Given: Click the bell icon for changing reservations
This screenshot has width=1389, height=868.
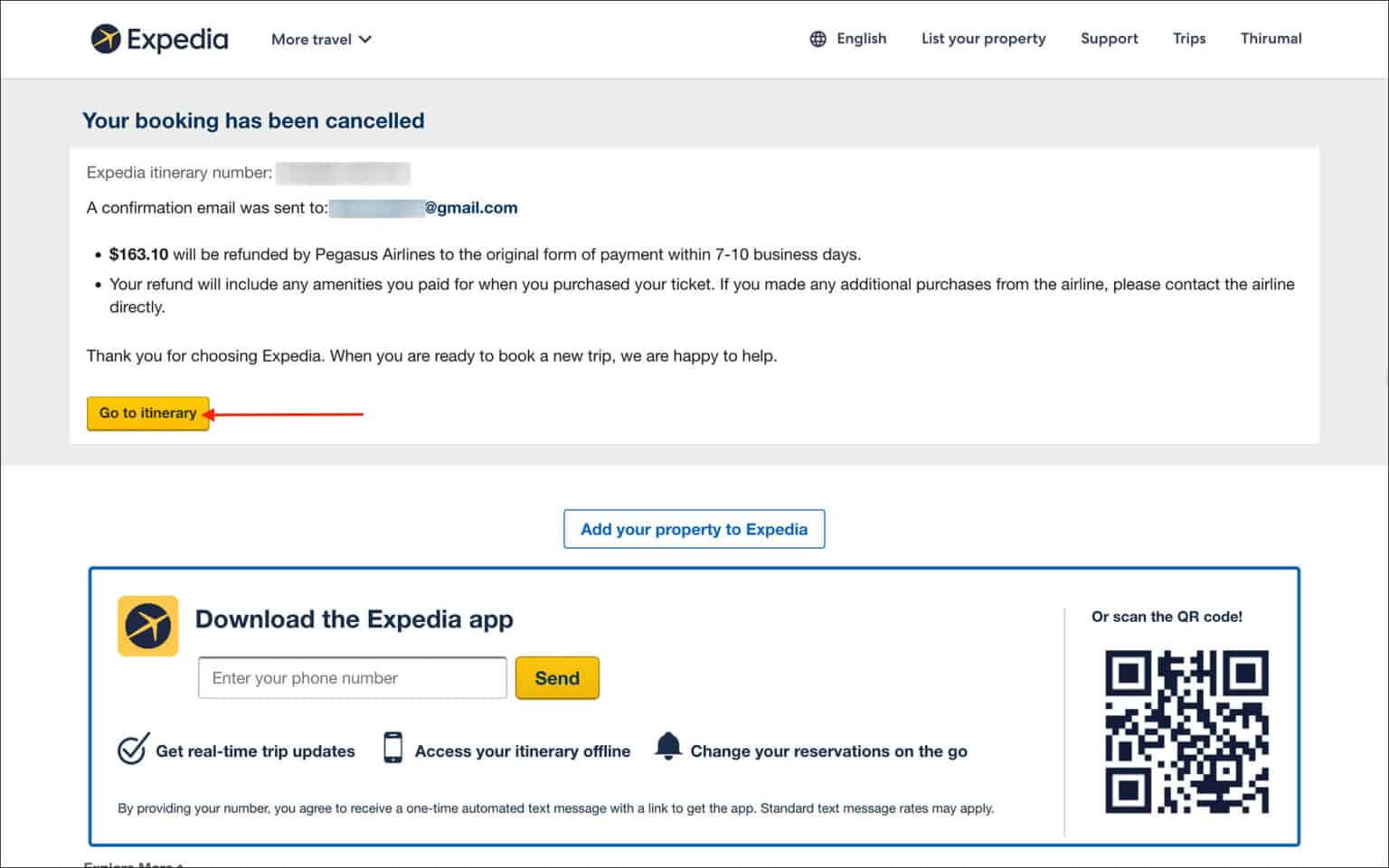Looking at the screenshot, I should click(x=669, y=747).
